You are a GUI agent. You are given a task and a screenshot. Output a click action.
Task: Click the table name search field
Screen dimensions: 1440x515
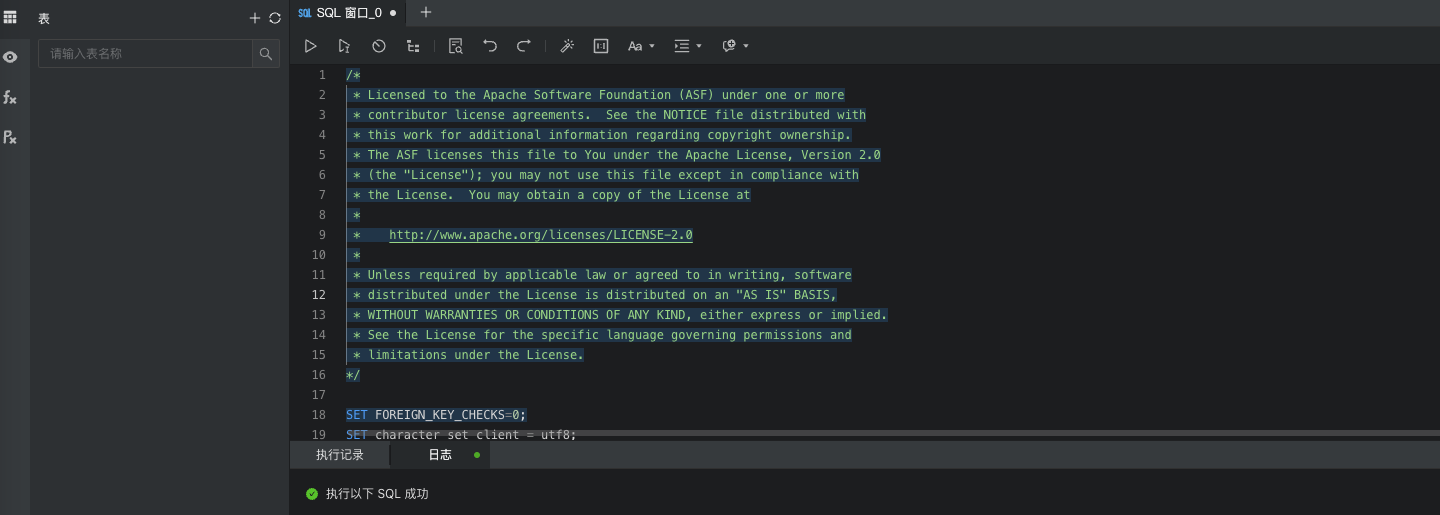[146, 54]
